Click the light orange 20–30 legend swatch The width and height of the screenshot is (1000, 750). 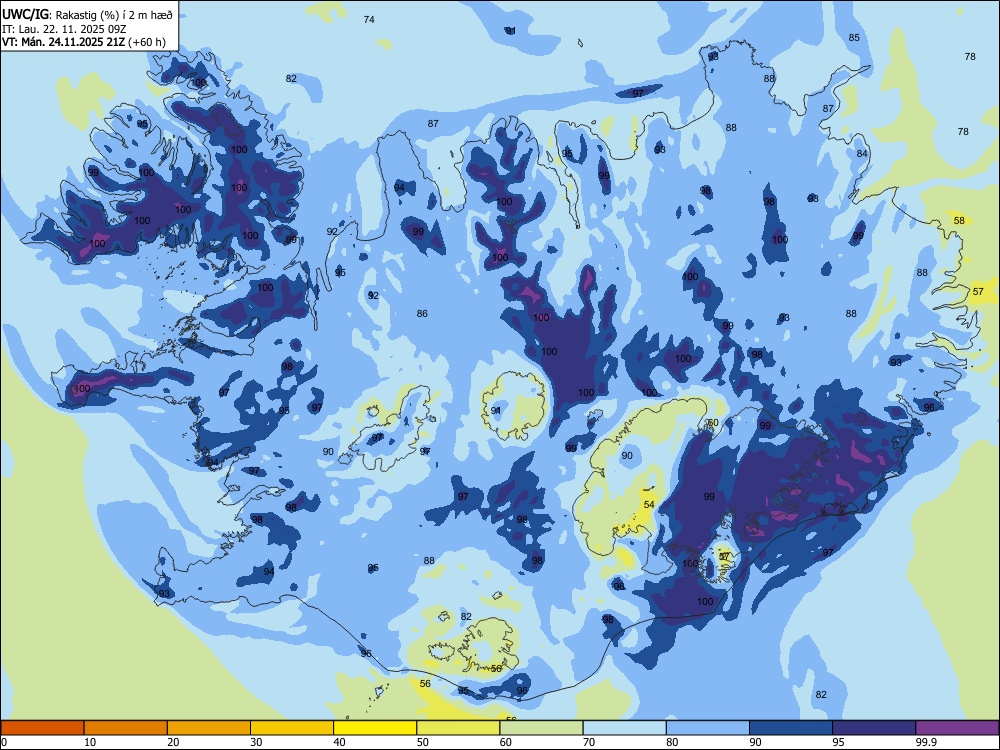coord(209,728)
